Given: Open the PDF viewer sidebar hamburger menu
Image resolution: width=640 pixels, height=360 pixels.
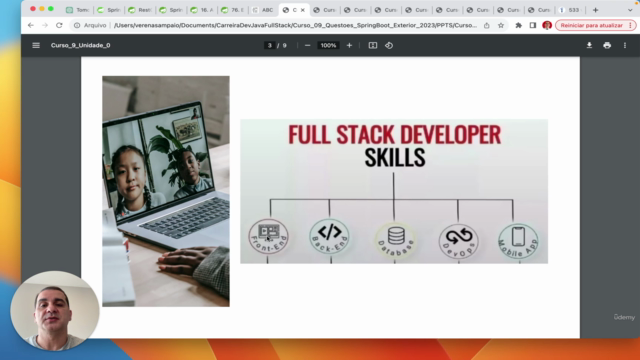Looking at the screenshot, I should [x=36, y=45].
